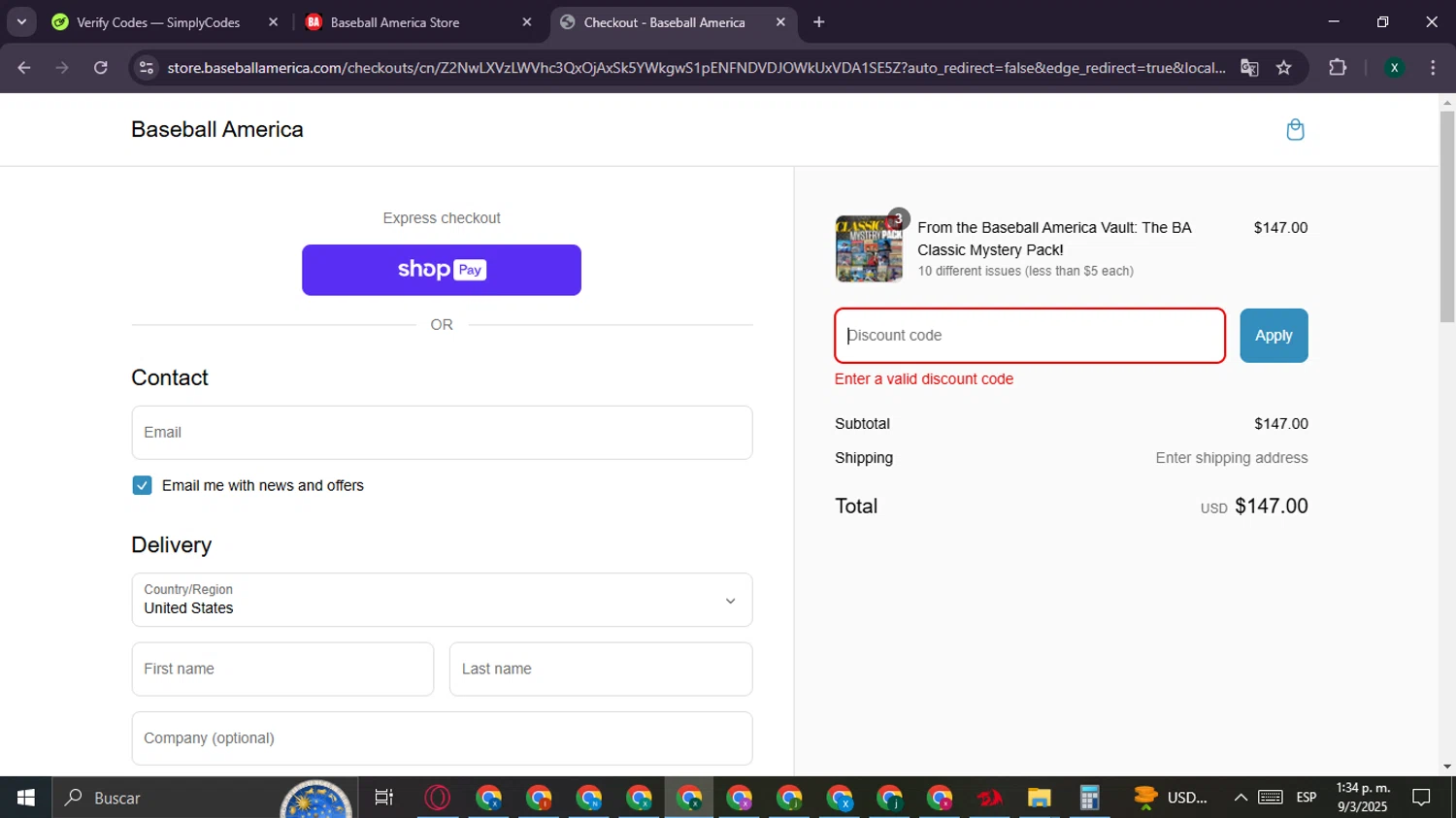Viewport: 1456px width, 818px height.
Task: Click the Enter shipping address text
Action: (1231, 458)
